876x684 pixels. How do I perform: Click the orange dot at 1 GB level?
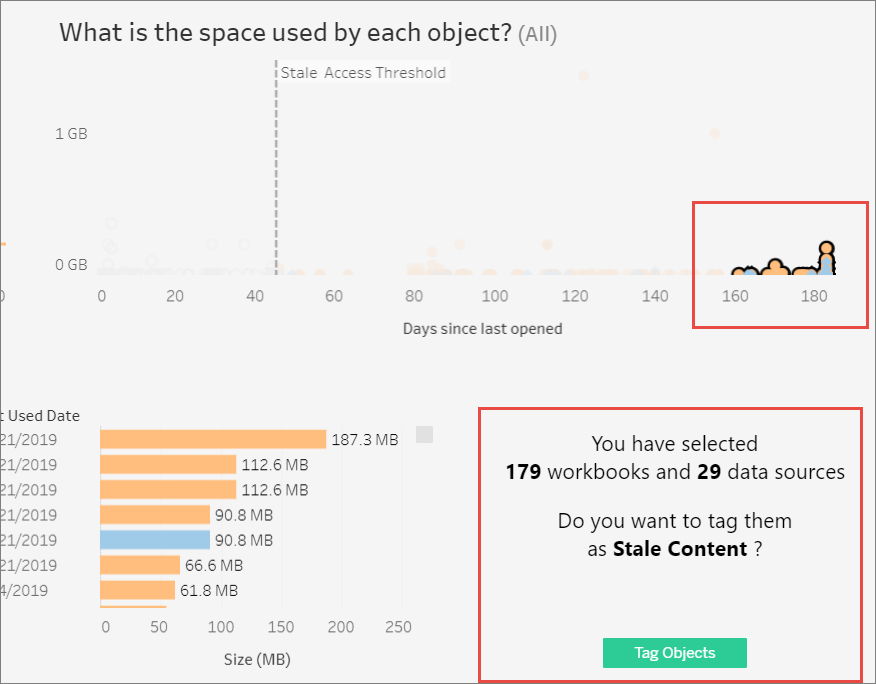[715, 133]
